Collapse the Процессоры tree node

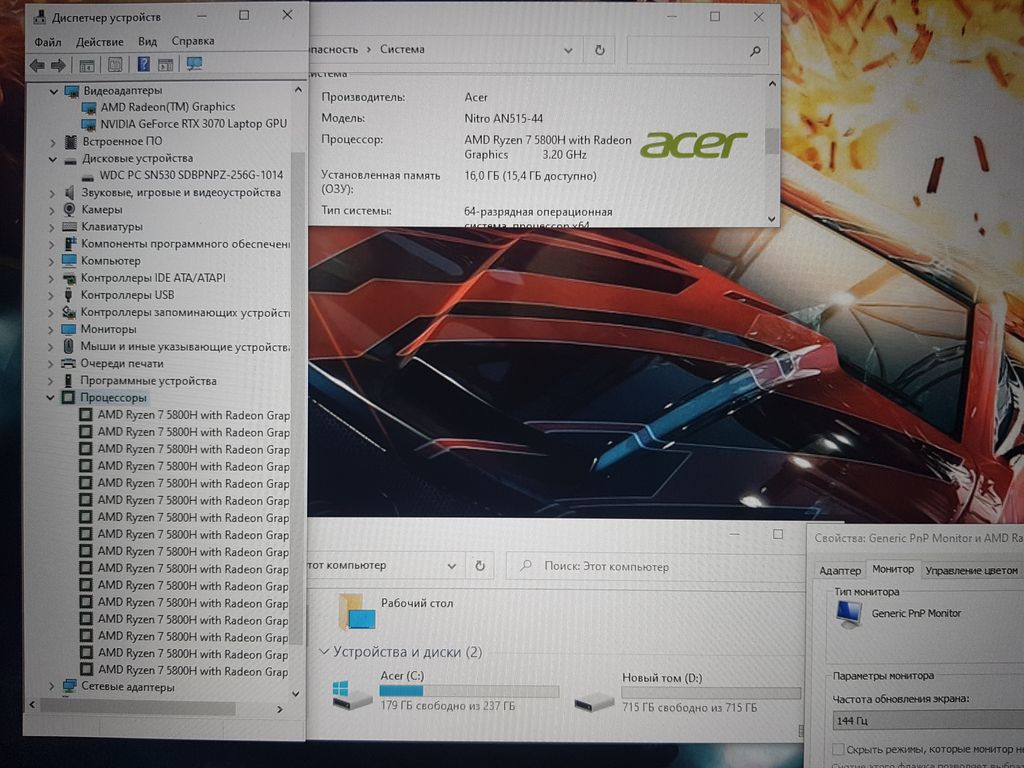click(x=52, y=398)
